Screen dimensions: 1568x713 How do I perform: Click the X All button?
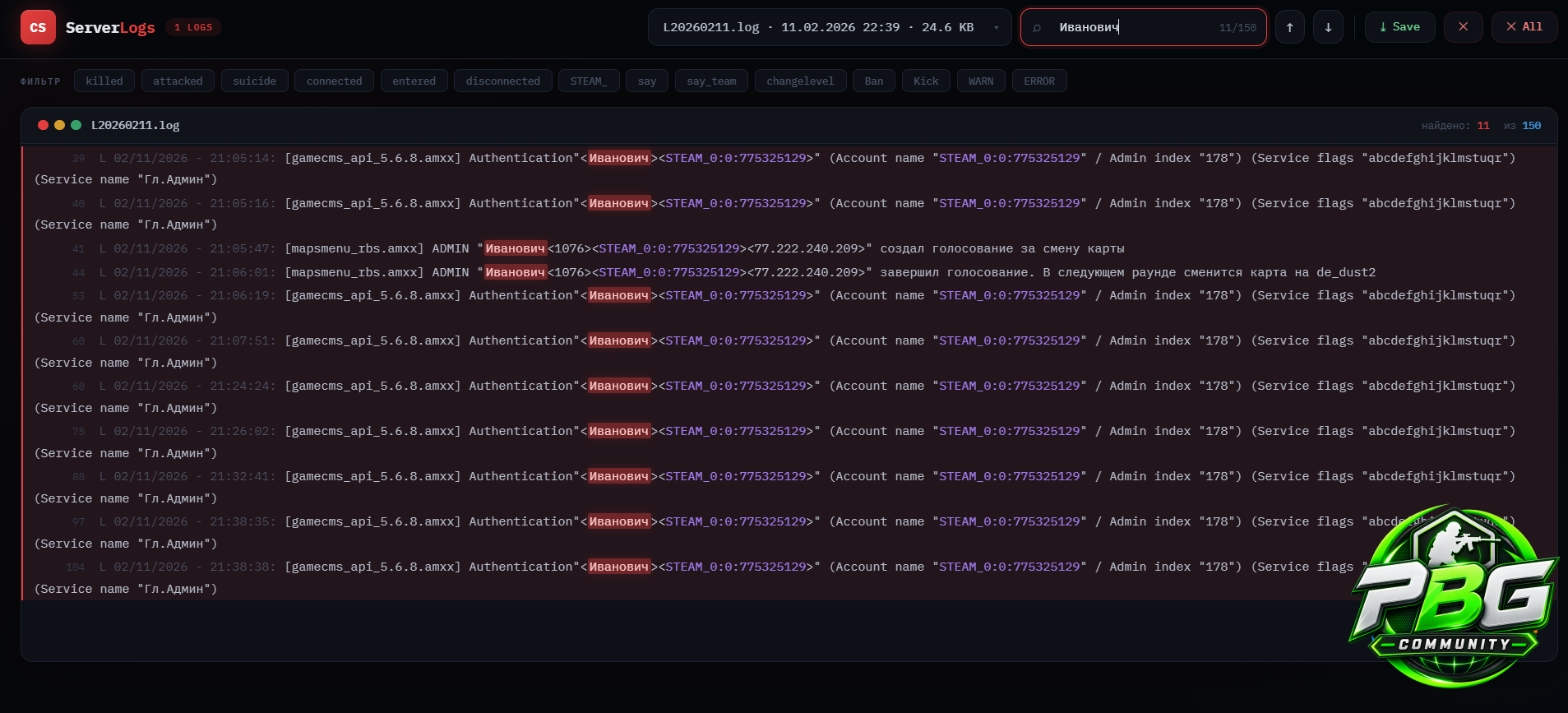coord(1524,27)
